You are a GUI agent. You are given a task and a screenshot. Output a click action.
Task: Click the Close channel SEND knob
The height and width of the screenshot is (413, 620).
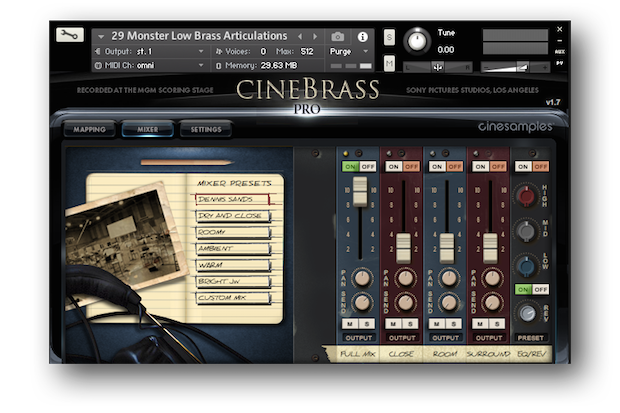(x=405, y=303)
